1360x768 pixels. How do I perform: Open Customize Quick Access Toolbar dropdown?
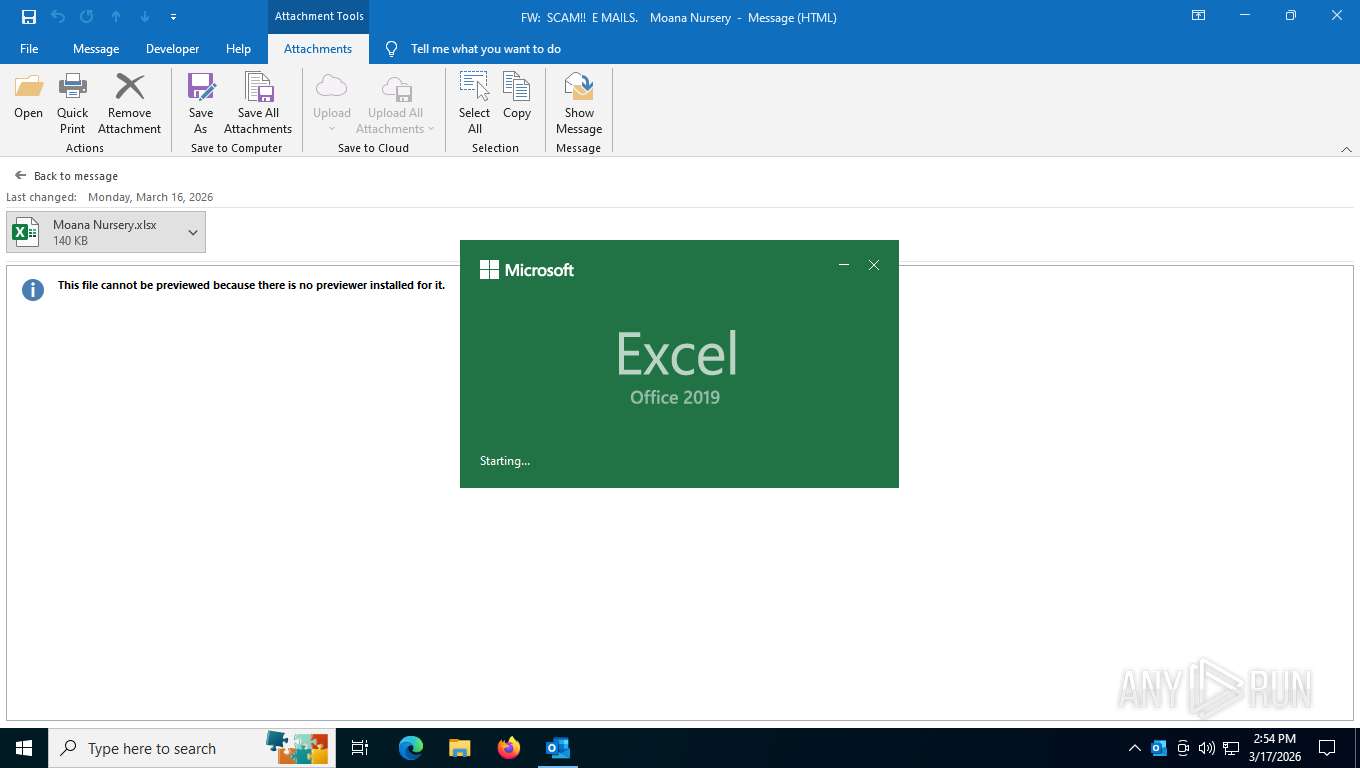pos(173,17)
